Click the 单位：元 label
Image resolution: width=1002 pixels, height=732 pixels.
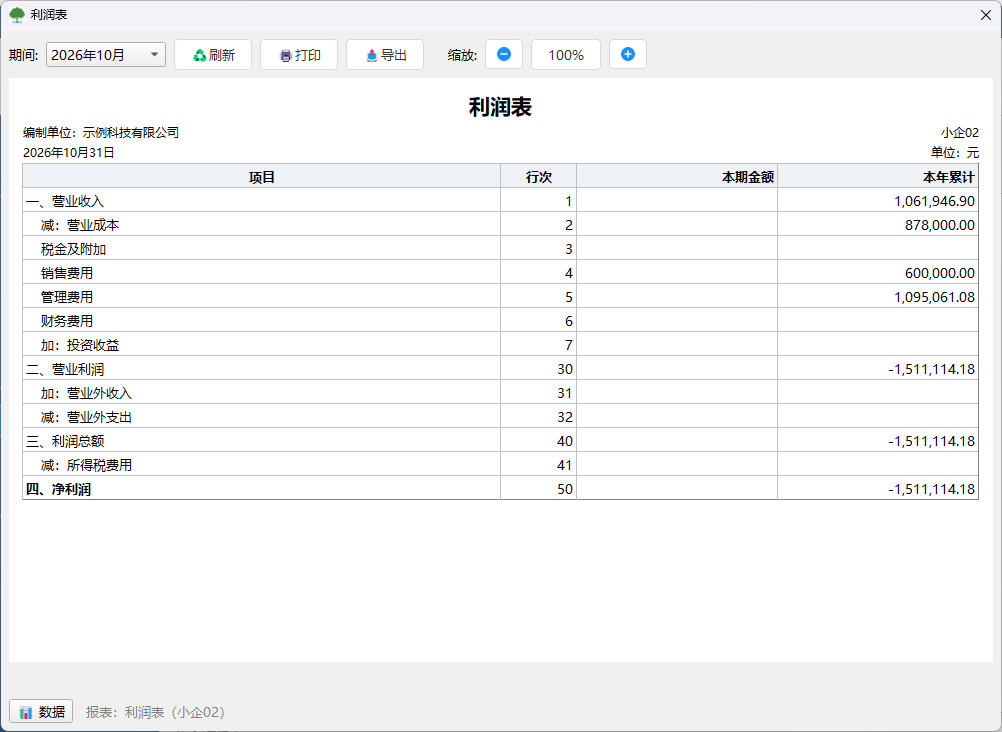point(954,152)
